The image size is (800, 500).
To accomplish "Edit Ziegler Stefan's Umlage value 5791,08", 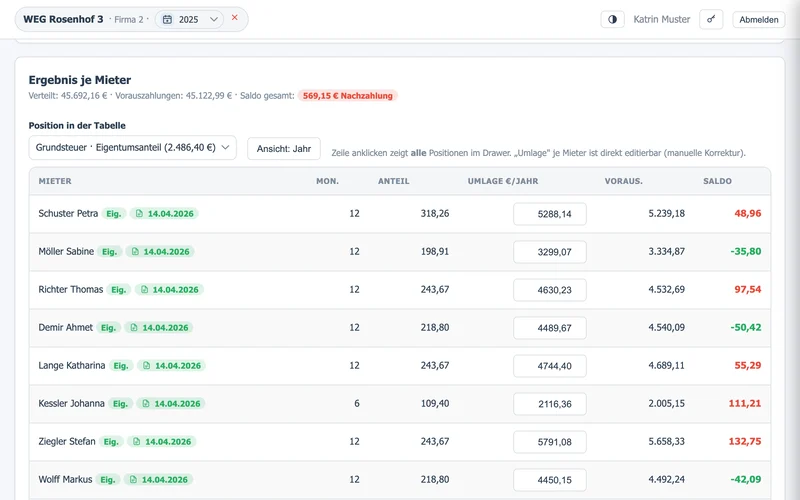I will pos(550,442).
